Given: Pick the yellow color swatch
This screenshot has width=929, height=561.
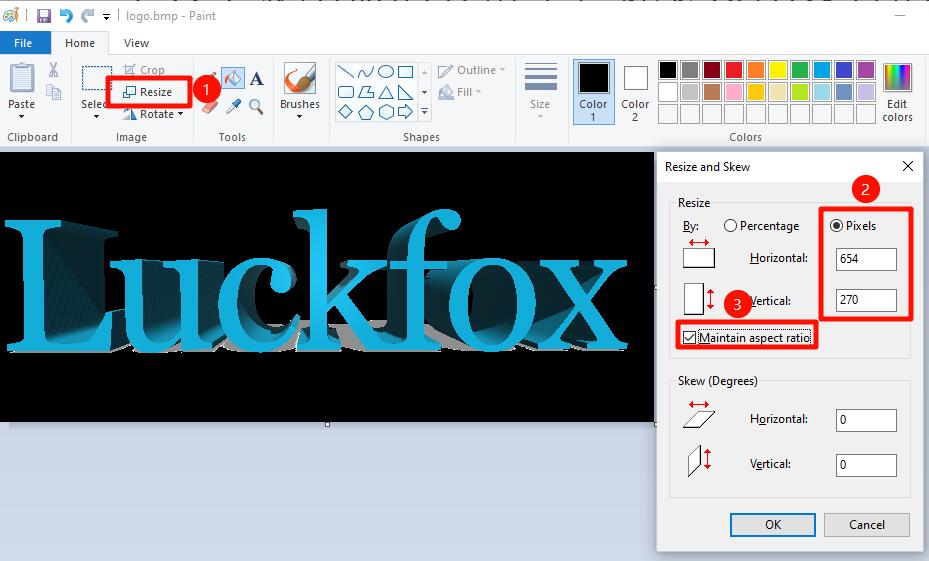Looking at the screenshot, I should click(777, 70).
